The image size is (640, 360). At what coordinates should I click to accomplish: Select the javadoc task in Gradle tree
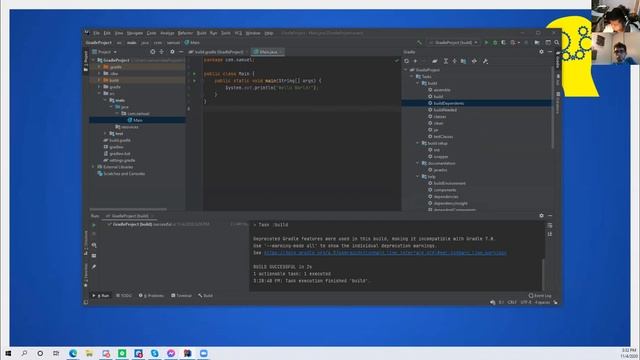pos(438,170)
